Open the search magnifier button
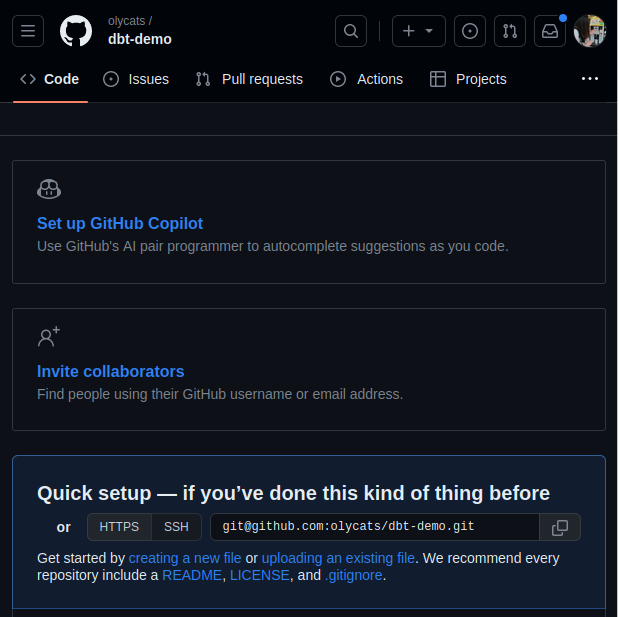Screen dimensions: 619x617 point(351,31)
